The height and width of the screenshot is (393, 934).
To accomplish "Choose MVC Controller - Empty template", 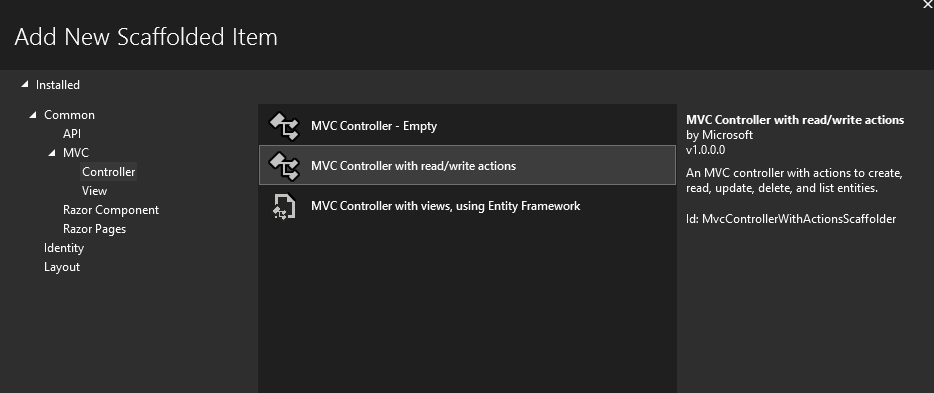I will 468,126.
